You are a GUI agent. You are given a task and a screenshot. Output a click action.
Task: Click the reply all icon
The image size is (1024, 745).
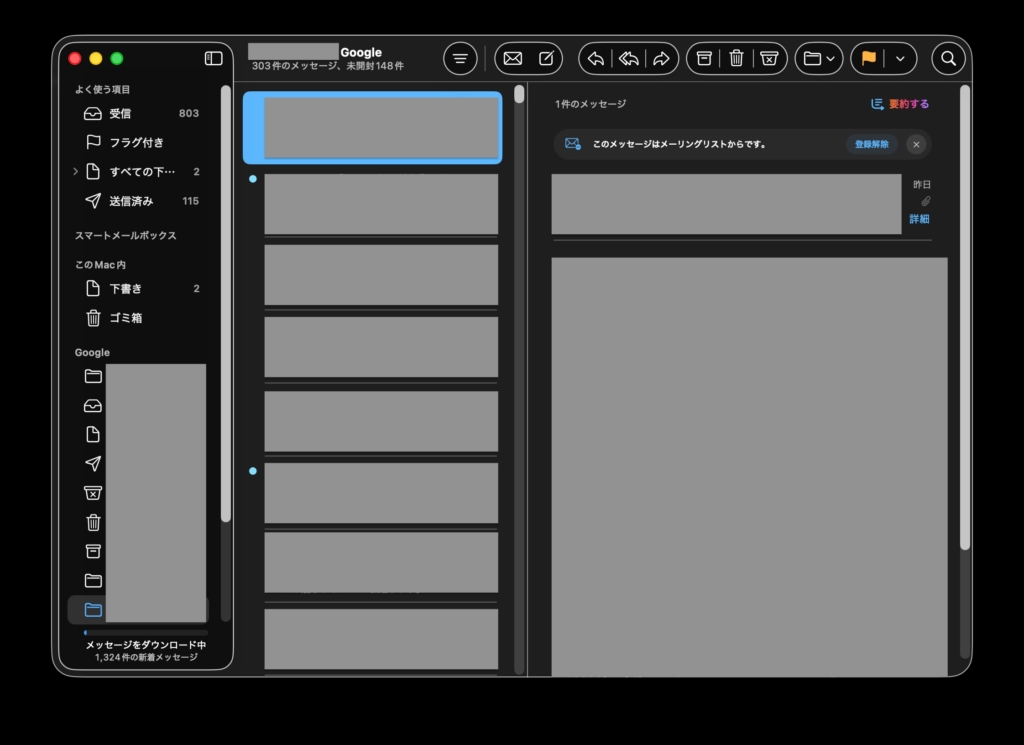[x=629, y=58]
